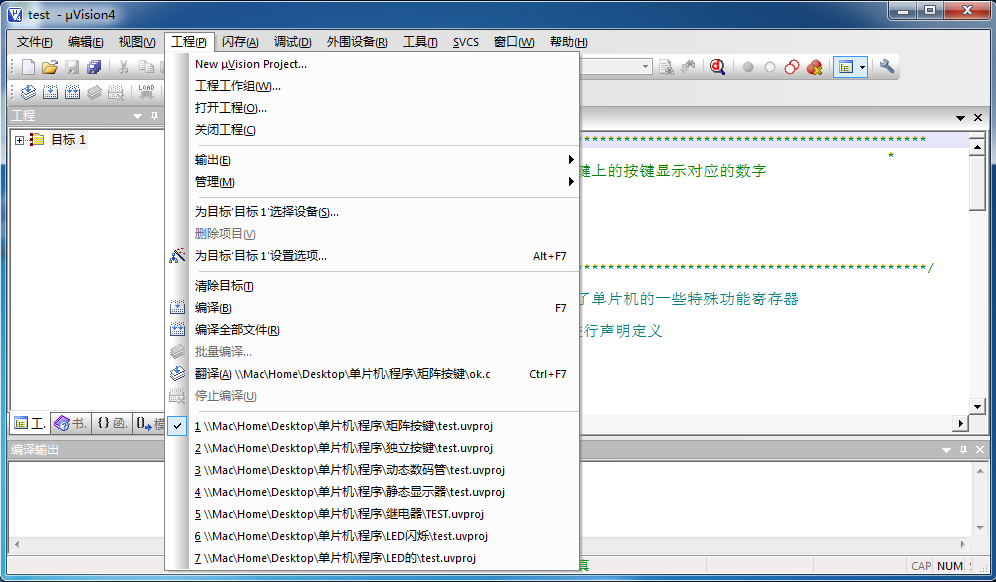996x582 pixels.
Task: Open Find in Files with the magnifier icon
Action: (718, 67)
